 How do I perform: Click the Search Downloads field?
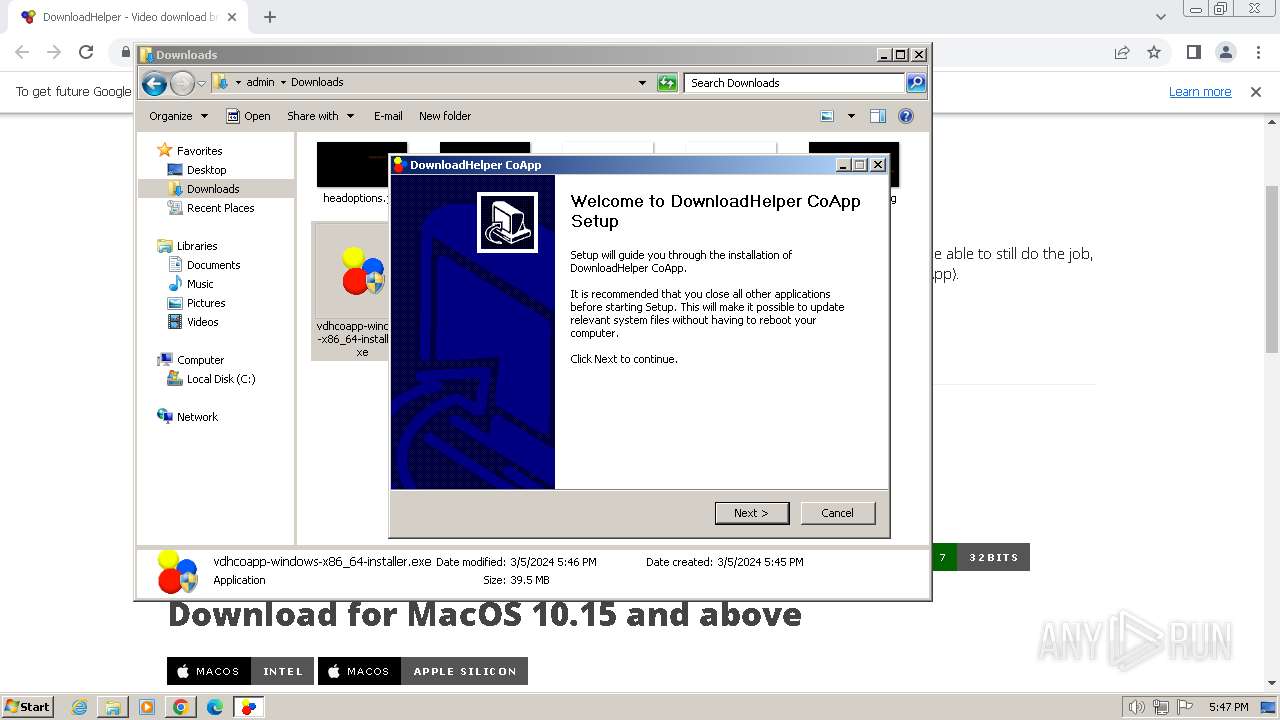pos(795,83)
